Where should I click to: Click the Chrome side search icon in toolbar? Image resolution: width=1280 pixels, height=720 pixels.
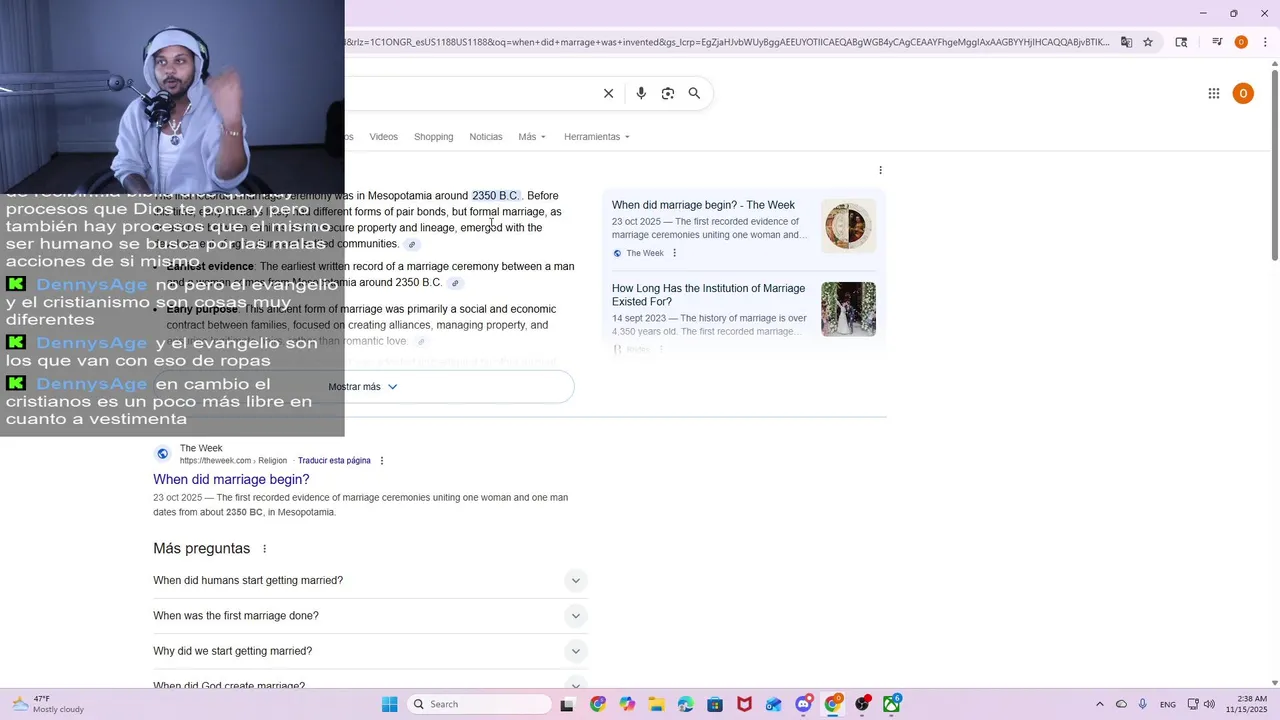point(1181,42)
